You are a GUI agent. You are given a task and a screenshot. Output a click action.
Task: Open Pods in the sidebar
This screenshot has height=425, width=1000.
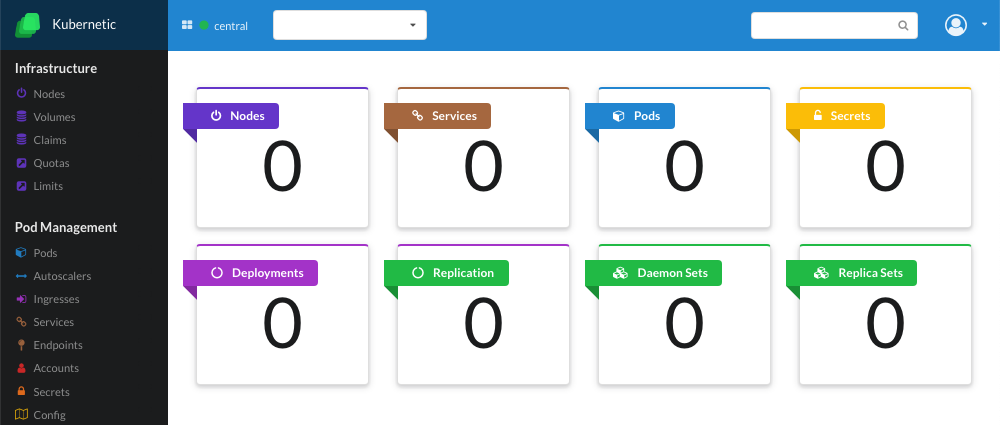click(45, 253)
